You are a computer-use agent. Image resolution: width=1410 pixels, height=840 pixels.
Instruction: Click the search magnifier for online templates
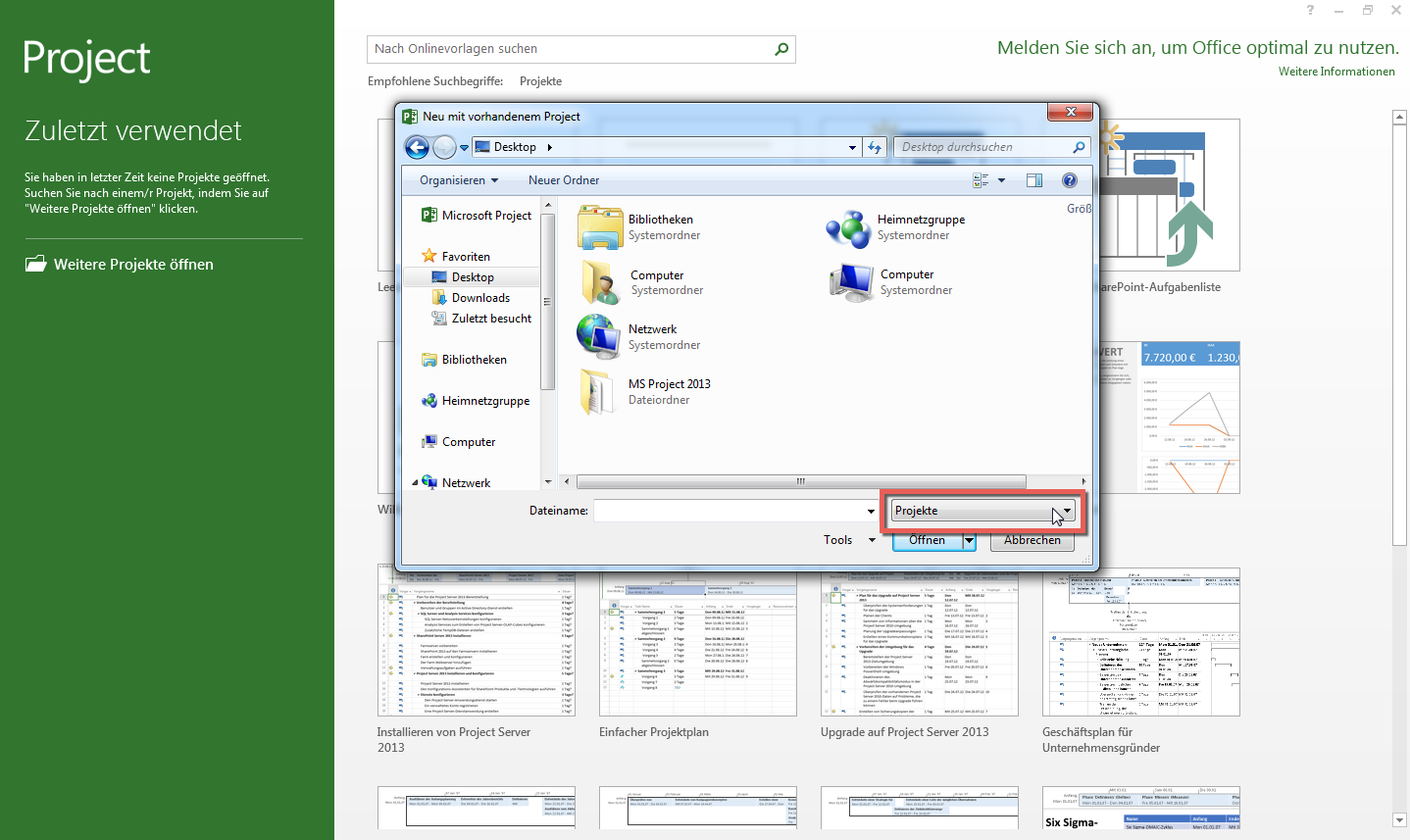point(780,49)
